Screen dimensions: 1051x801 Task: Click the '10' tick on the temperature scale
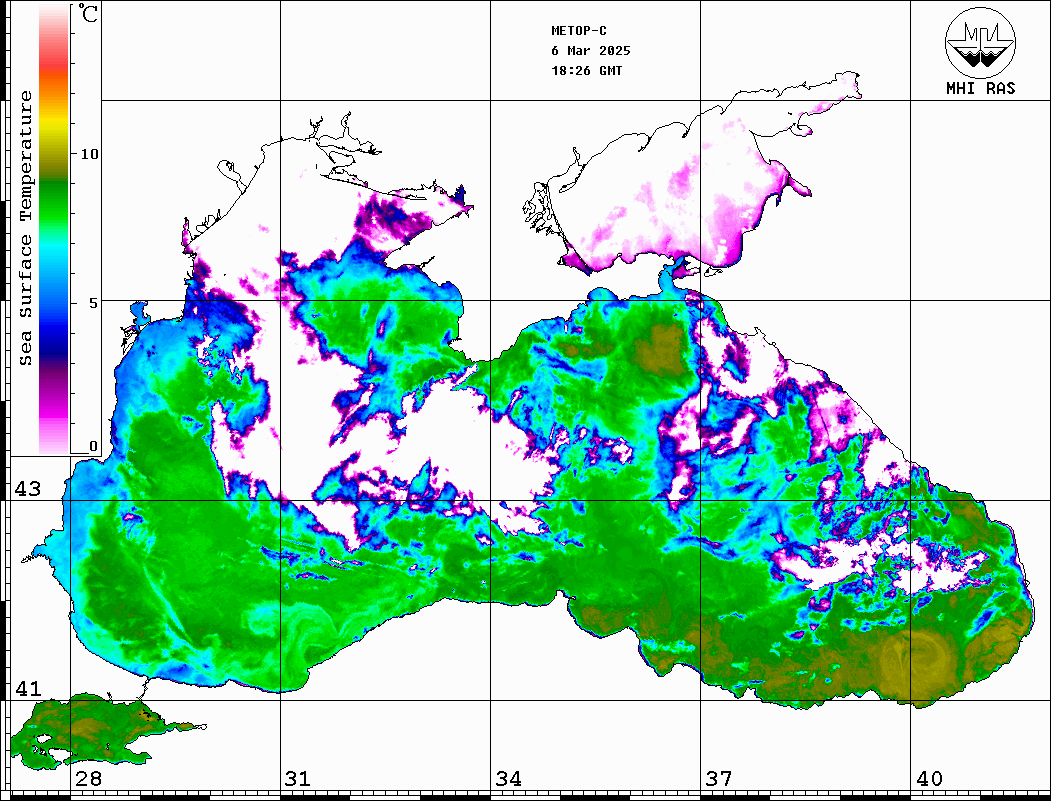click(89, 154)
